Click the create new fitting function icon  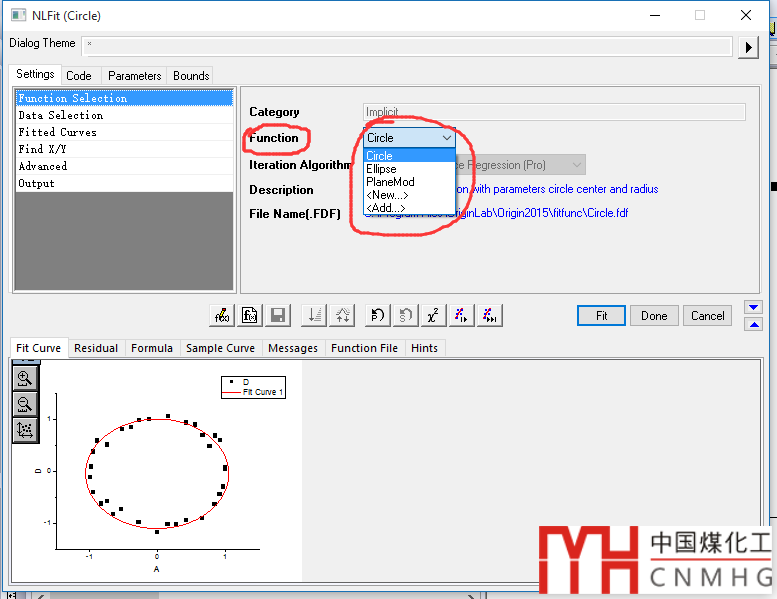click(x=250, y=315)
